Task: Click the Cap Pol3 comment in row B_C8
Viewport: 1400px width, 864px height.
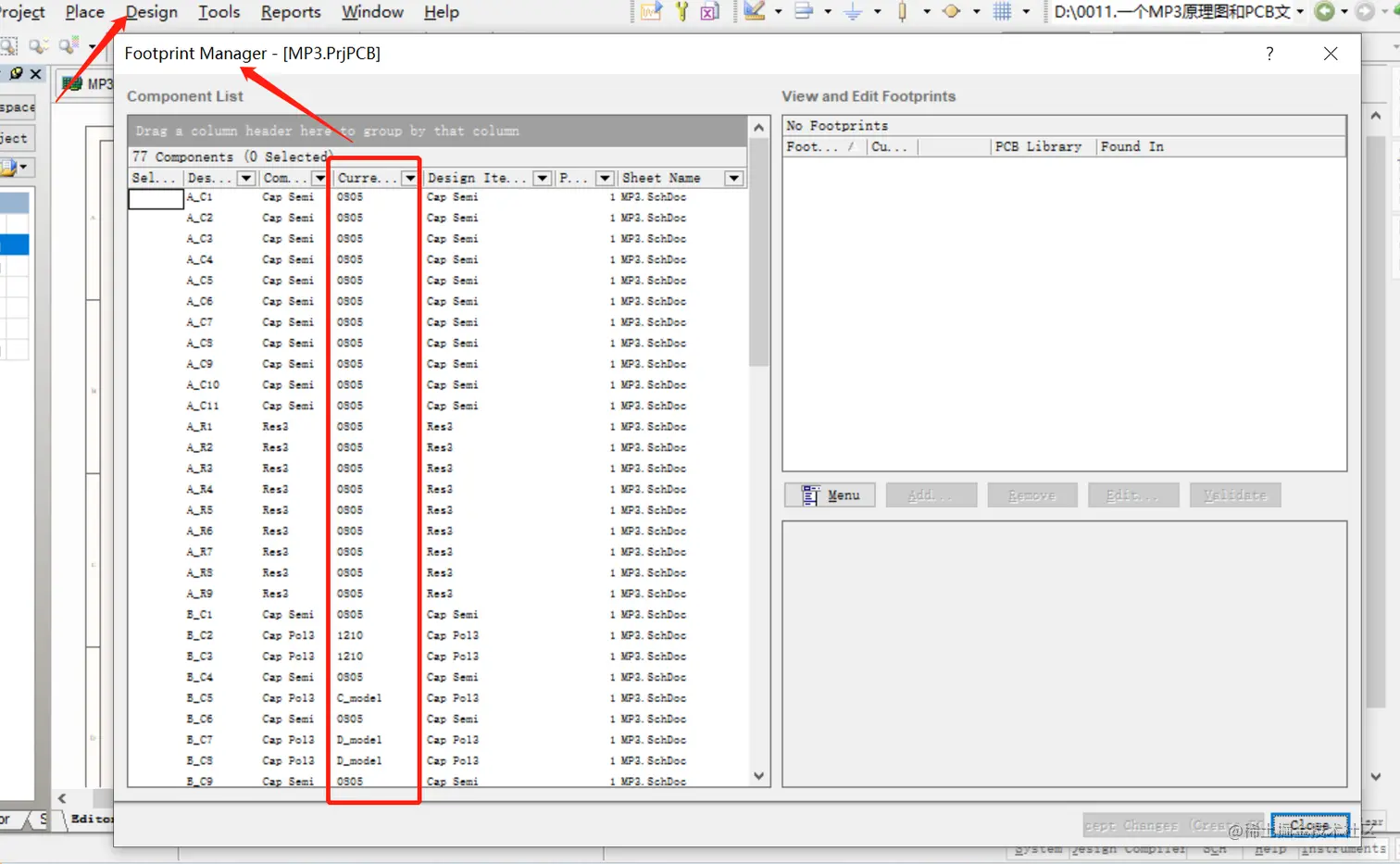Action: [288, 760]
